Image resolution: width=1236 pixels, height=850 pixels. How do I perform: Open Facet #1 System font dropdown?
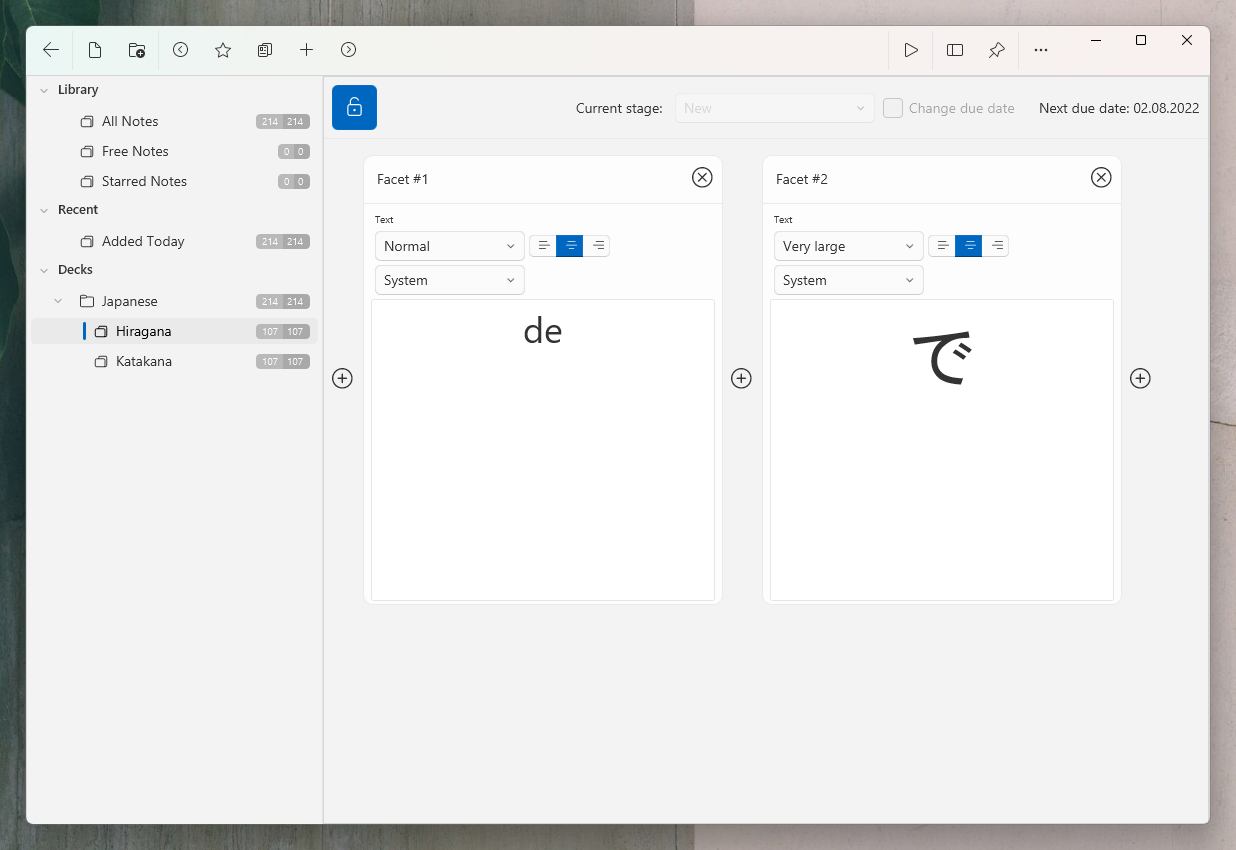[449, 280]
